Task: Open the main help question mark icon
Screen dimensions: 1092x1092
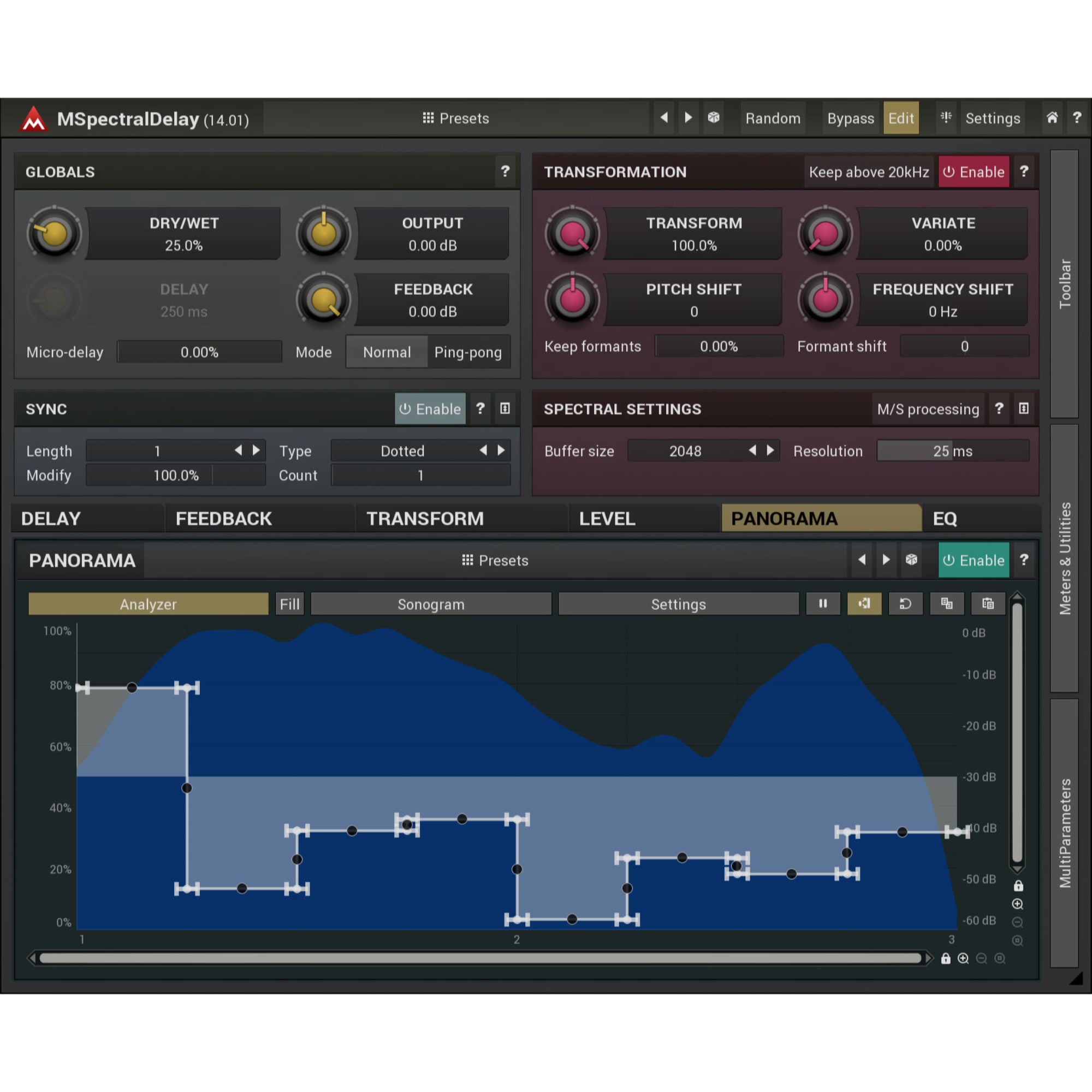Action: pyautogui.click(x=1077, y=117)
